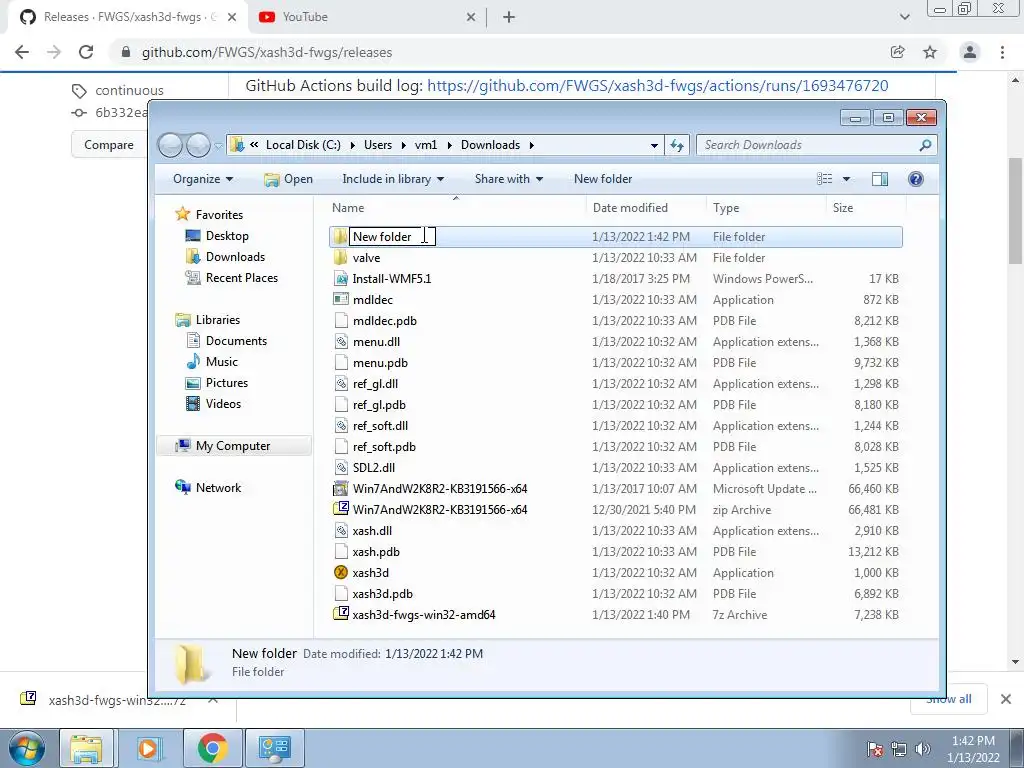Click the Chrome icon in the taskbar

point(212,748)
